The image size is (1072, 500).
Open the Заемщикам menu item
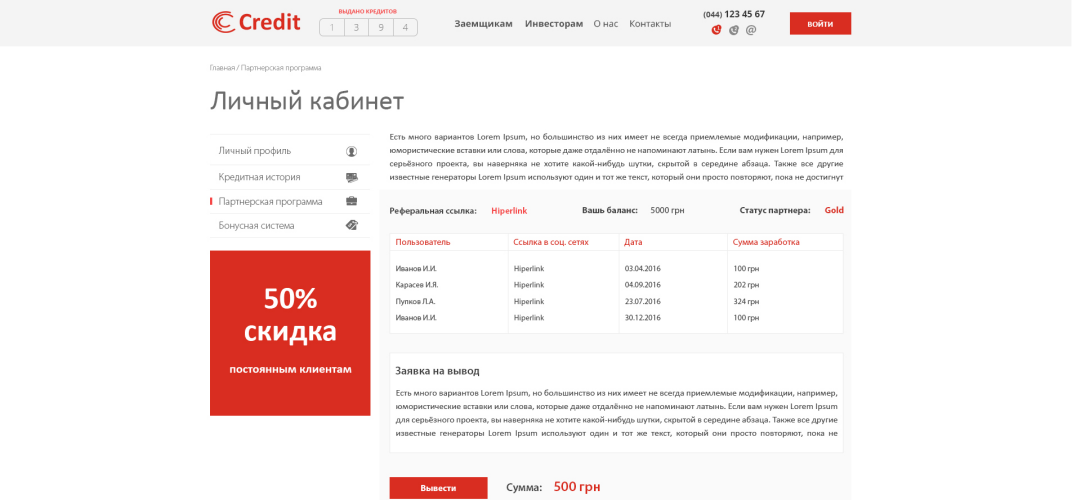click(483, 24)
